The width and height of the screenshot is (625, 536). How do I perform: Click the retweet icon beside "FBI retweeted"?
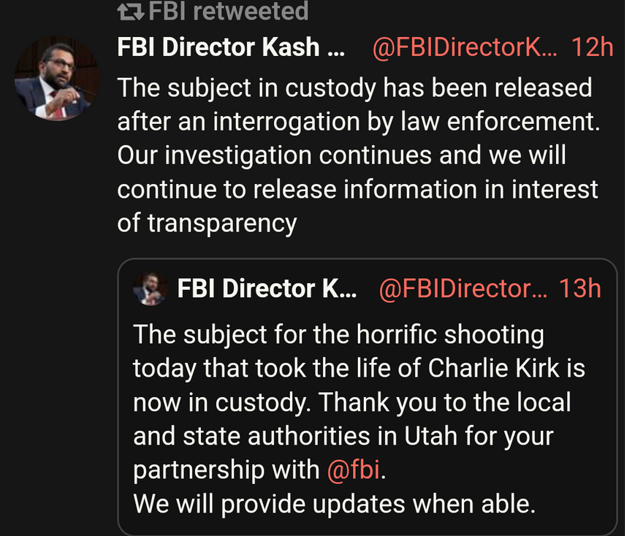pyautogui.click(x=130, y=12)
